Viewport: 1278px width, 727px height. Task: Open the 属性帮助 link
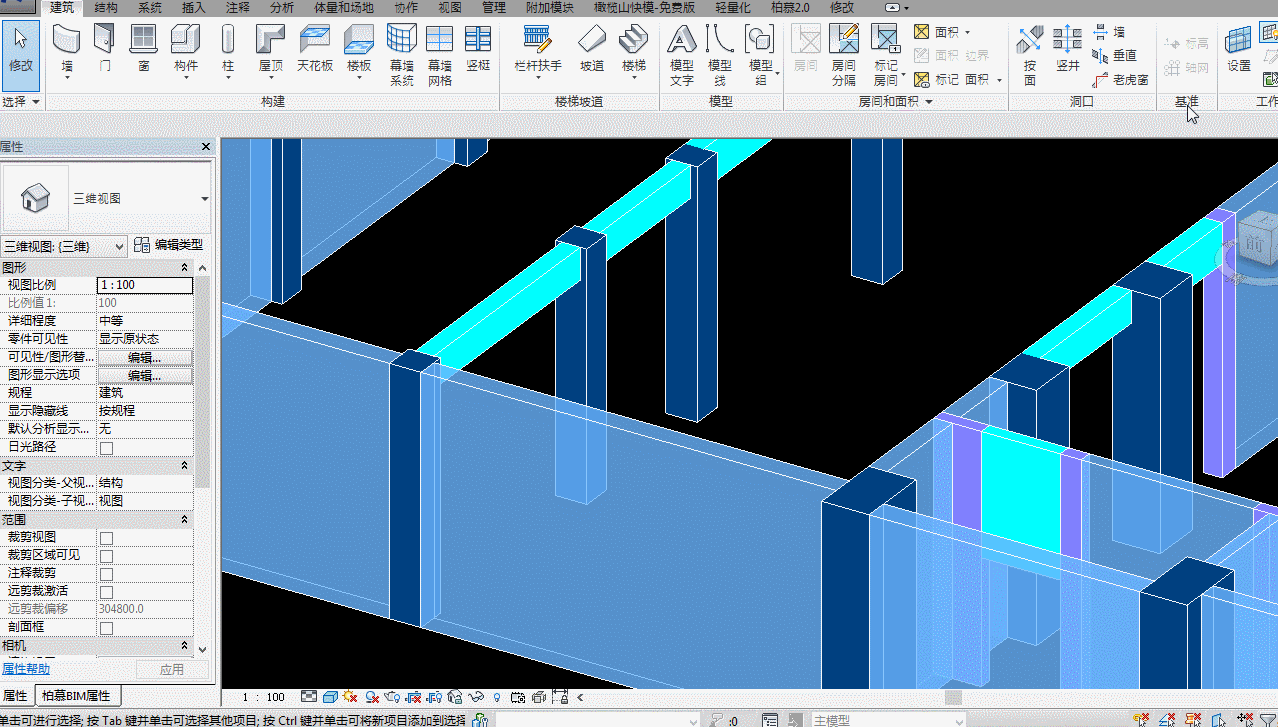pos(25,669)
